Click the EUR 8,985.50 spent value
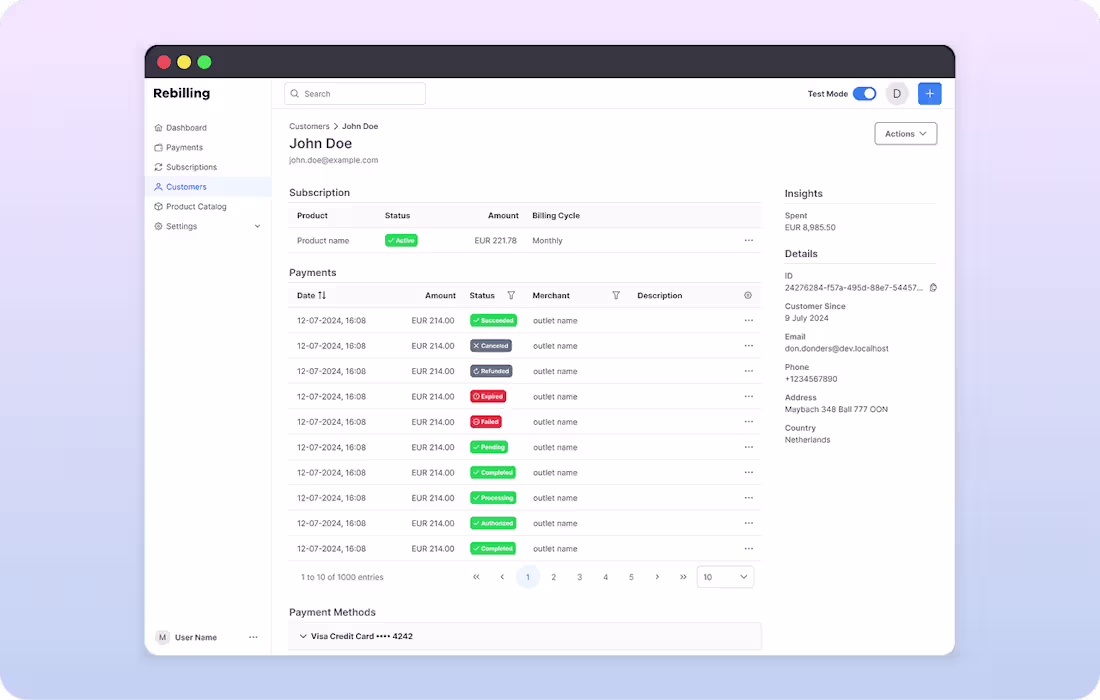 [810, 227]
